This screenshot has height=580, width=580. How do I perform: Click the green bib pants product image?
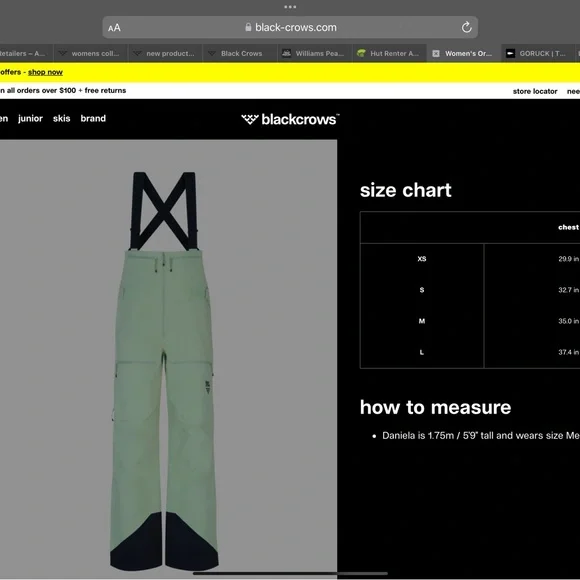point(164,371)
